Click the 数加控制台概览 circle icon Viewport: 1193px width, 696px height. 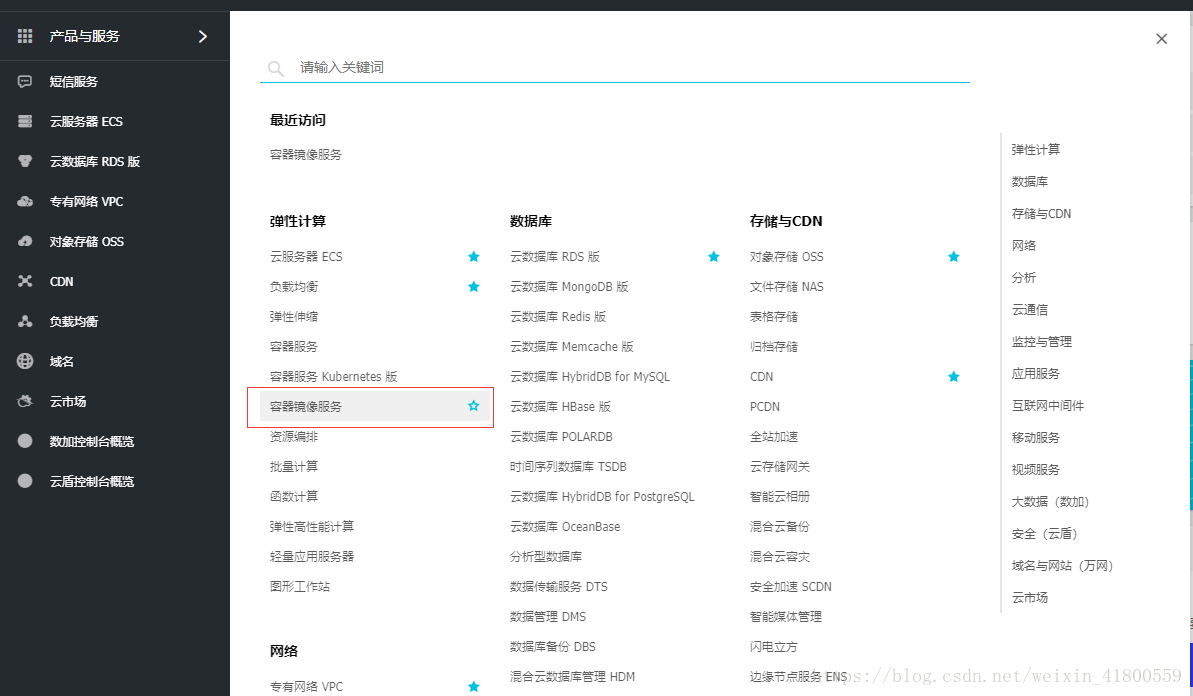point(25,440)
